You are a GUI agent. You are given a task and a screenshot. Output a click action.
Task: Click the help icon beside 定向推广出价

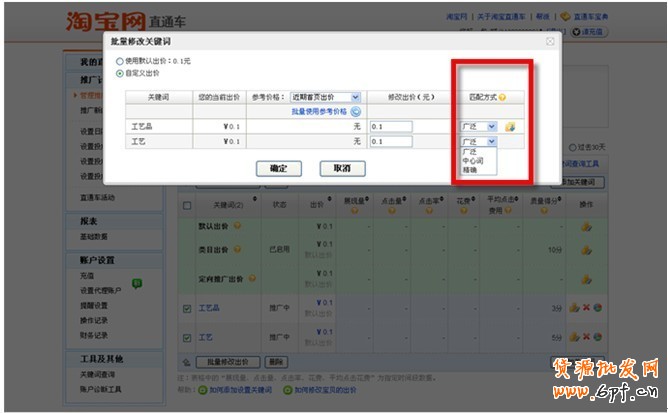[x=251, y=276]
